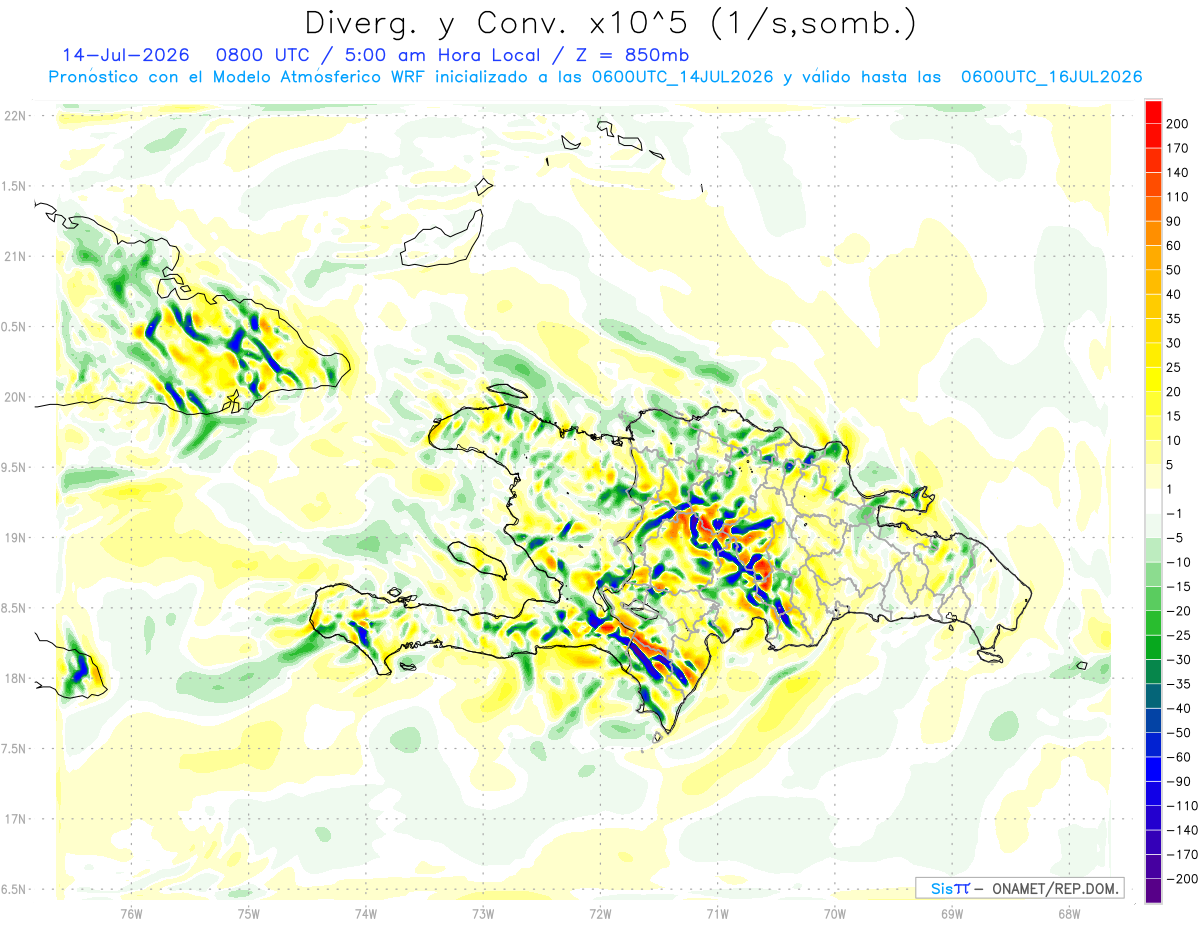Viewport: 1200px width, 927px height.
Task: Click the '17N' latitude label
Action: tap(15, 819)
